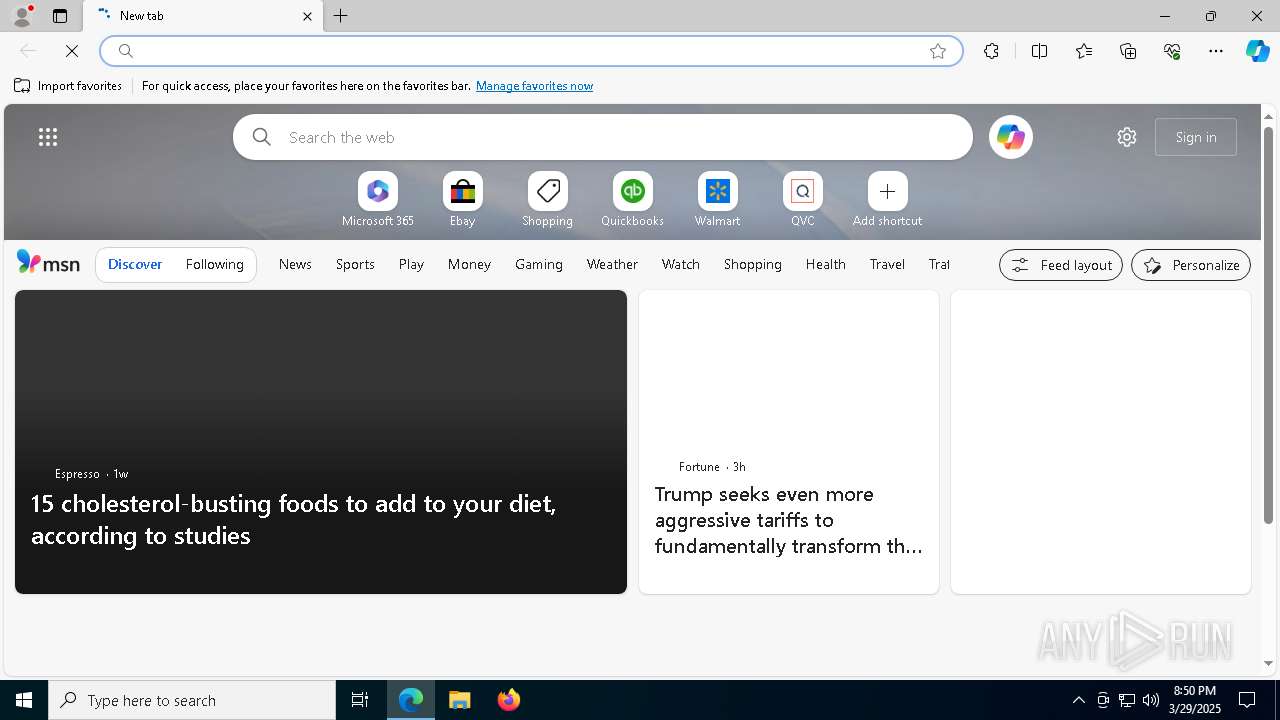Open Shopping shortcut
The width and height of the screenshot is (1280, 720).
coord(548,200)
